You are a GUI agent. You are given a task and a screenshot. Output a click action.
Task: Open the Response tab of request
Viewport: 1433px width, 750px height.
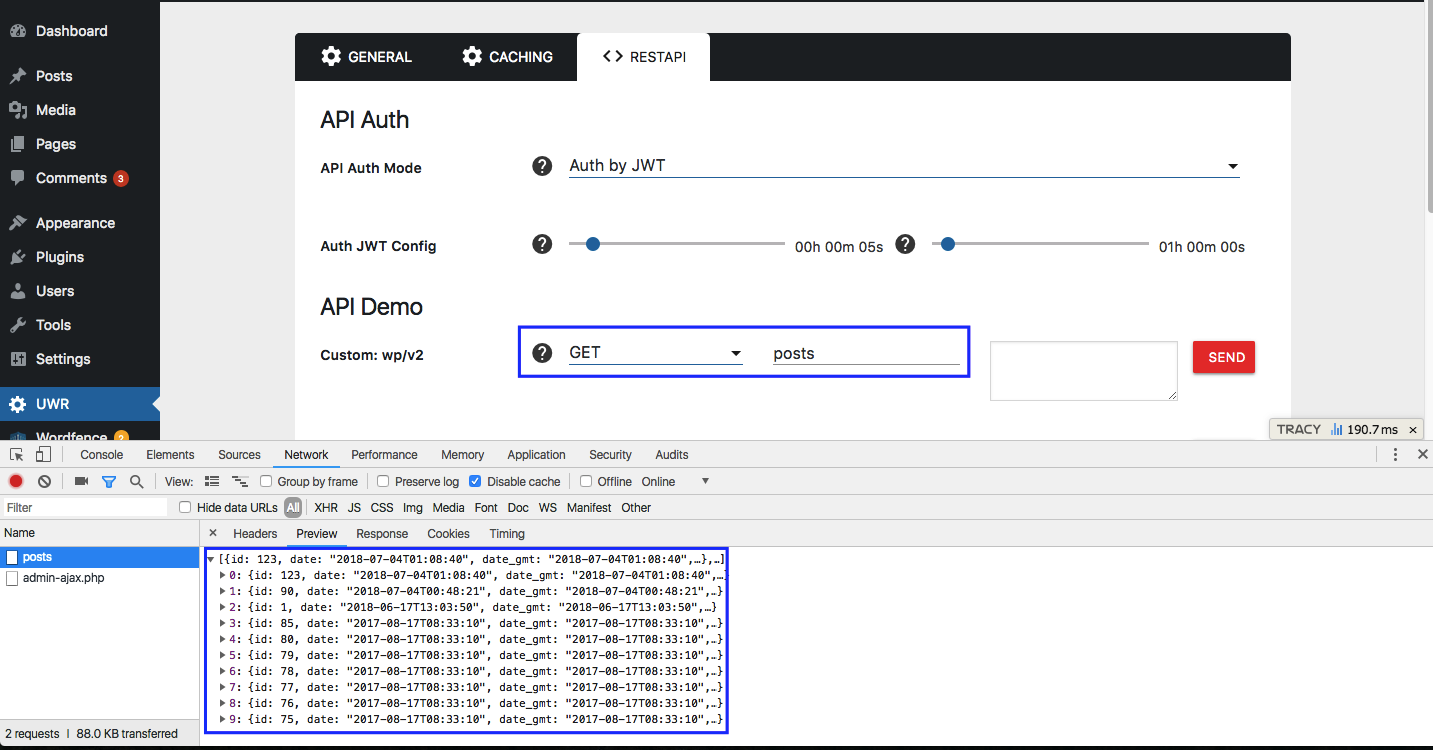tap(382, 533)
